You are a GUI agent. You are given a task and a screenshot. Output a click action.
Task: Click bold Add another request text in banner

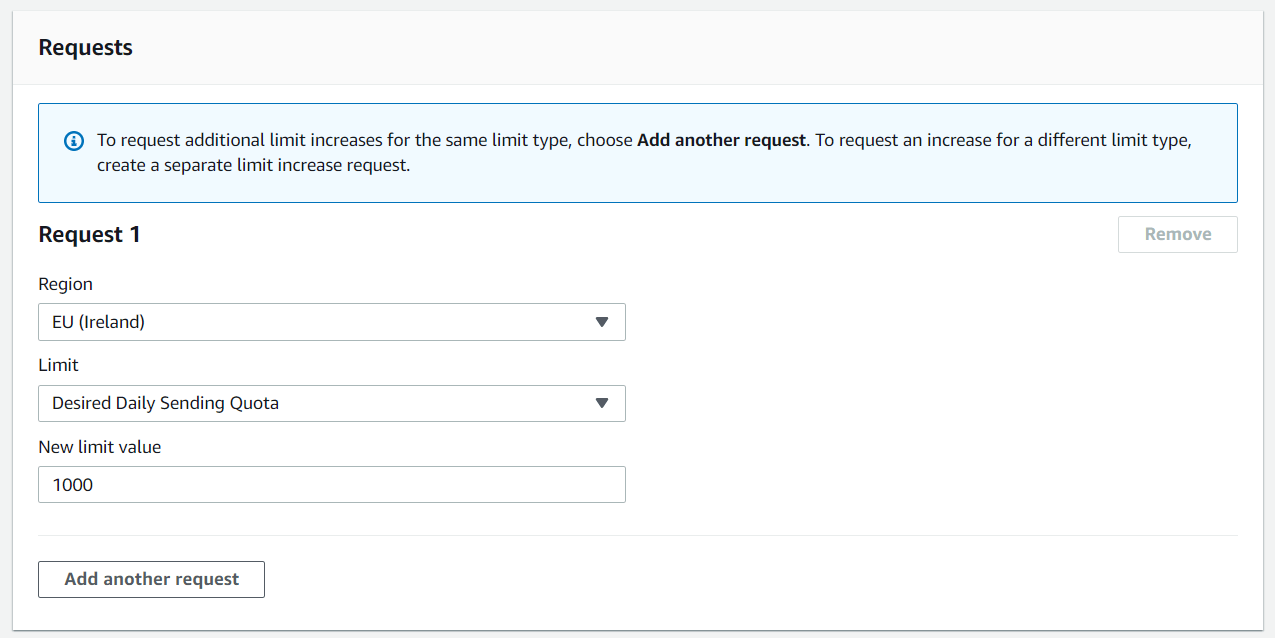point(720,140)
